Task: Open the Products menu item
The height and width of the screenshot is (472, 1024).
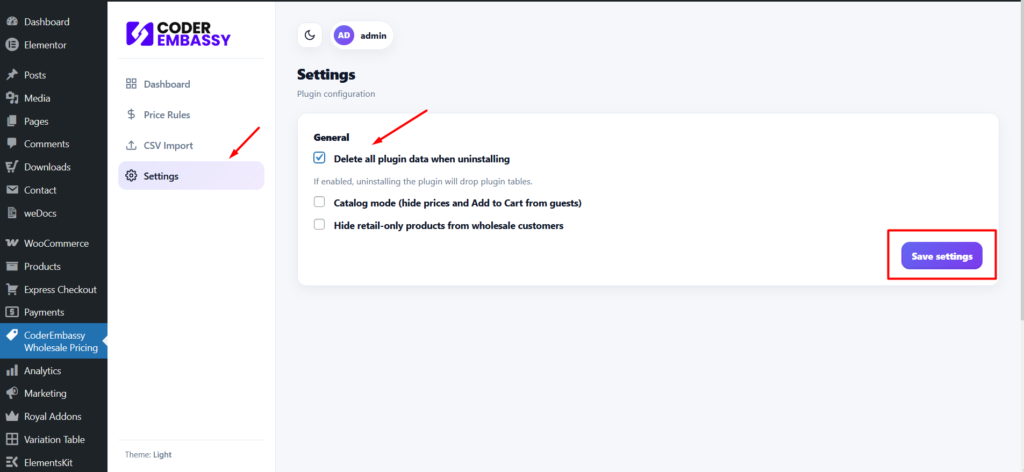Action: coord(42,266)
